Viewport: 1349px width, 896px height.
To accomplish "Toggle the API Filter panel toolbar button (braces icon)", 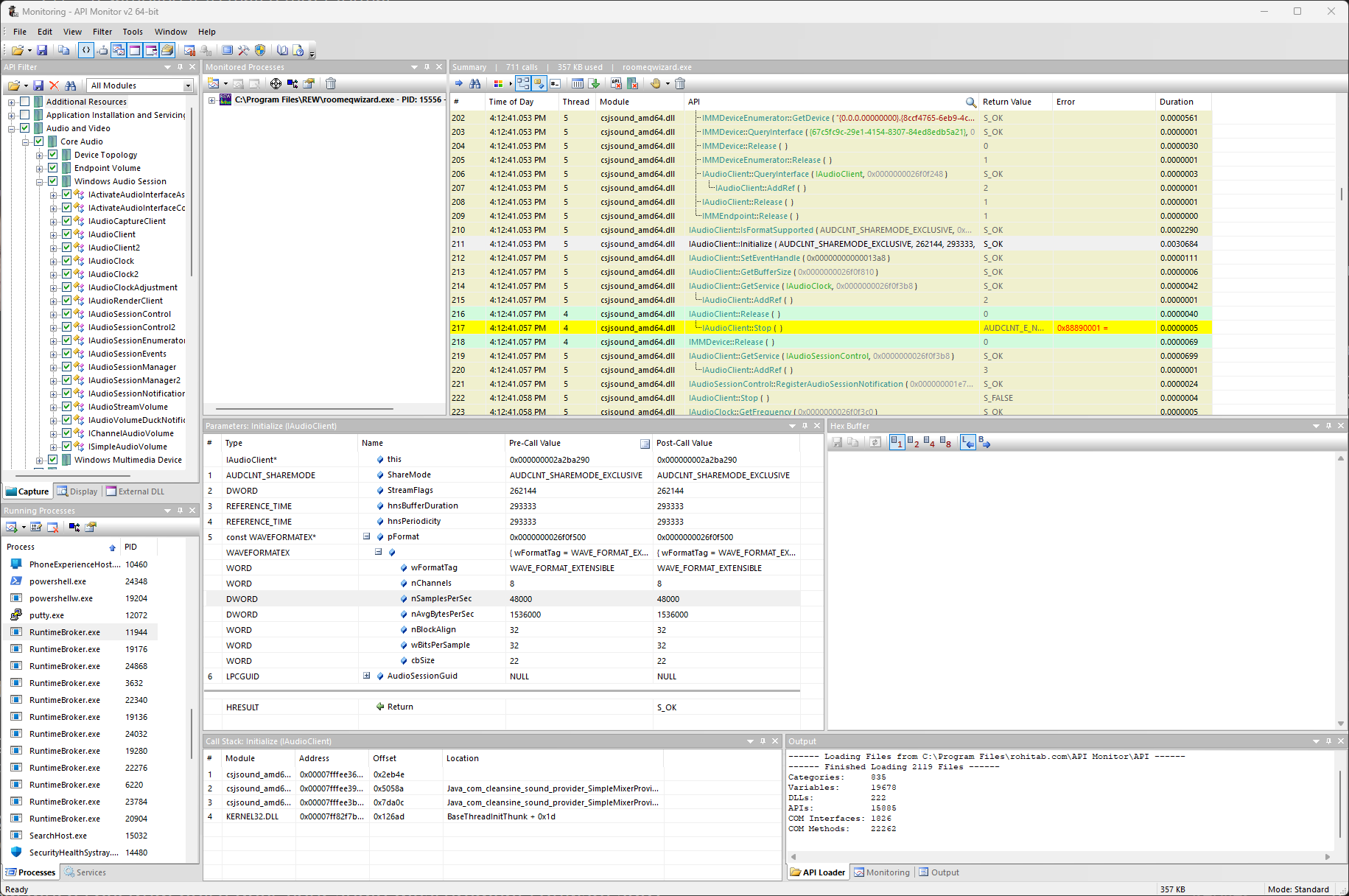I will coord(86,50).
